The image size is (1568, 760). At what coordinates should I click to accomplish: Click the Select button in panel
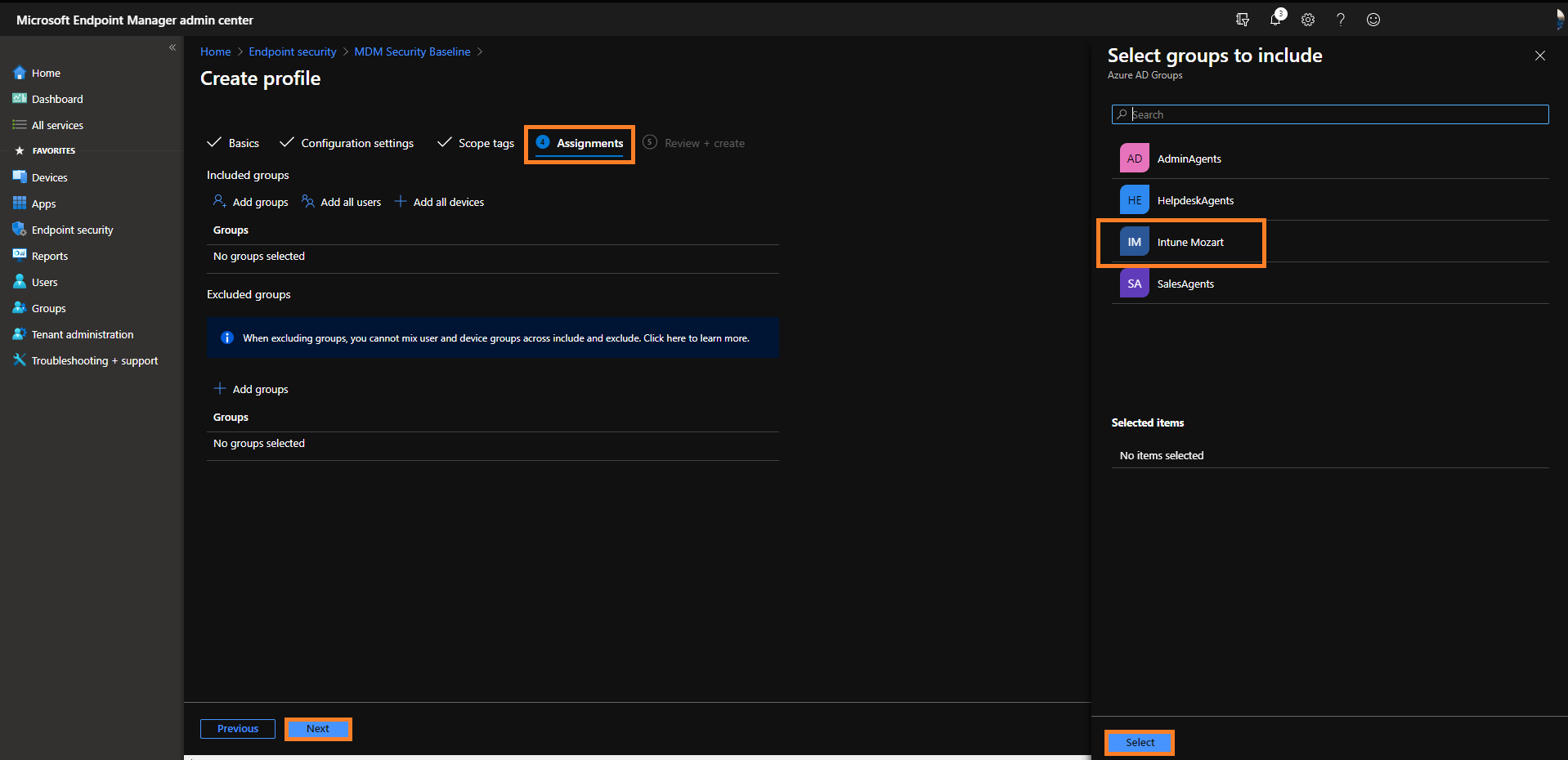point(1140,743)
